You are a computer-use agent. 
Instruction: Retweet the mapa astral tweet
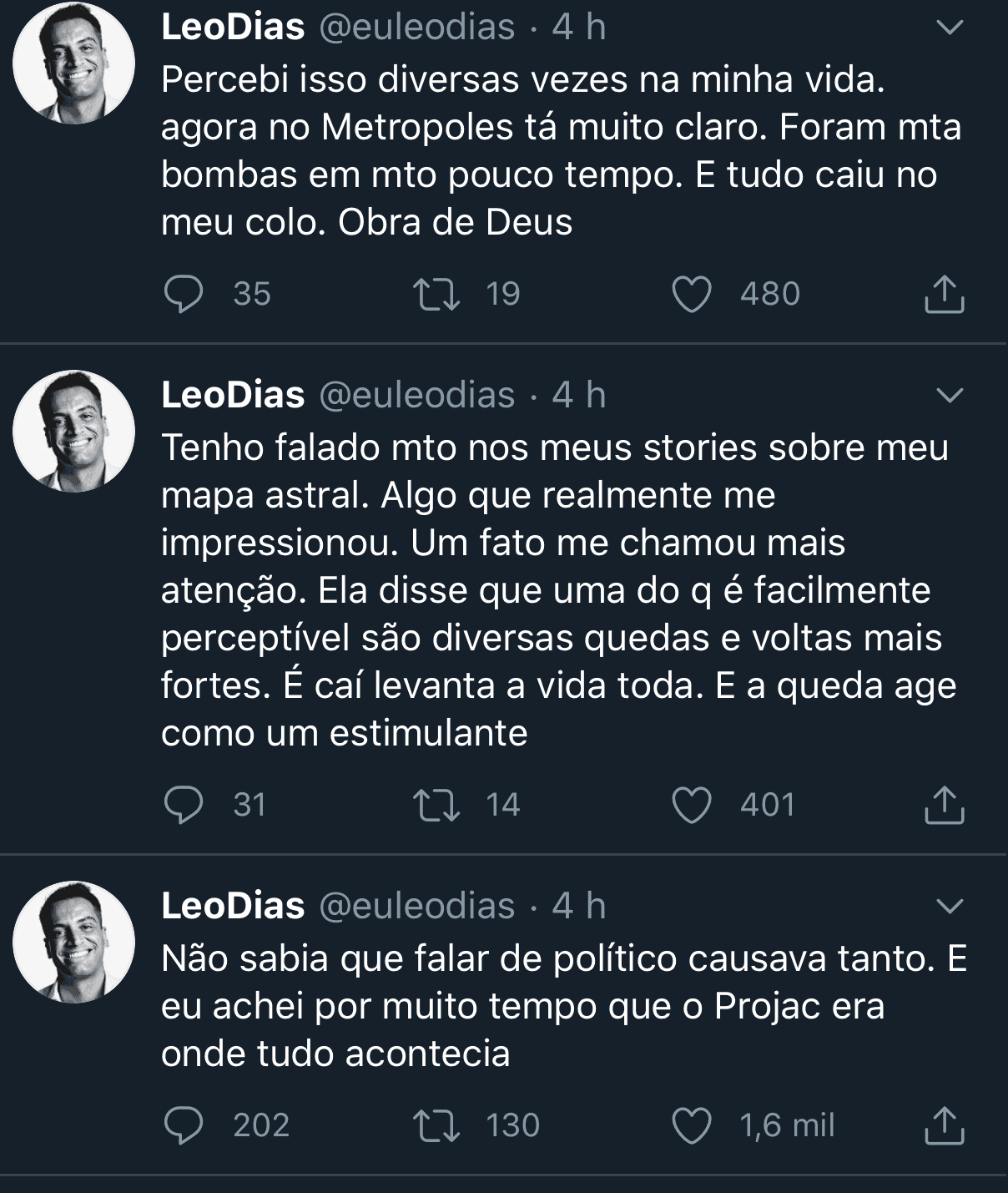click(436, 805)
